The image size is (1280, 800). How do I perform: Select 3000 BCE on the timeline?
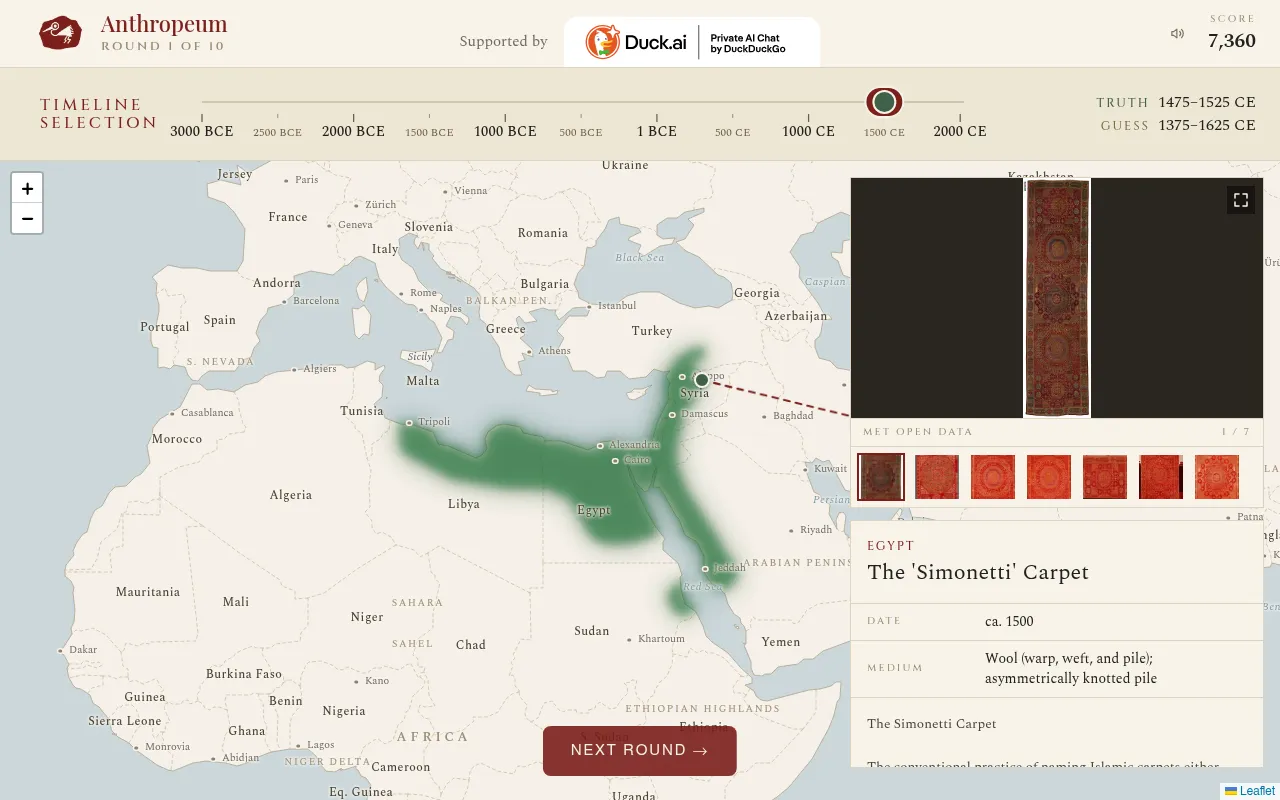pyautogui.click(x=202, y=131)
